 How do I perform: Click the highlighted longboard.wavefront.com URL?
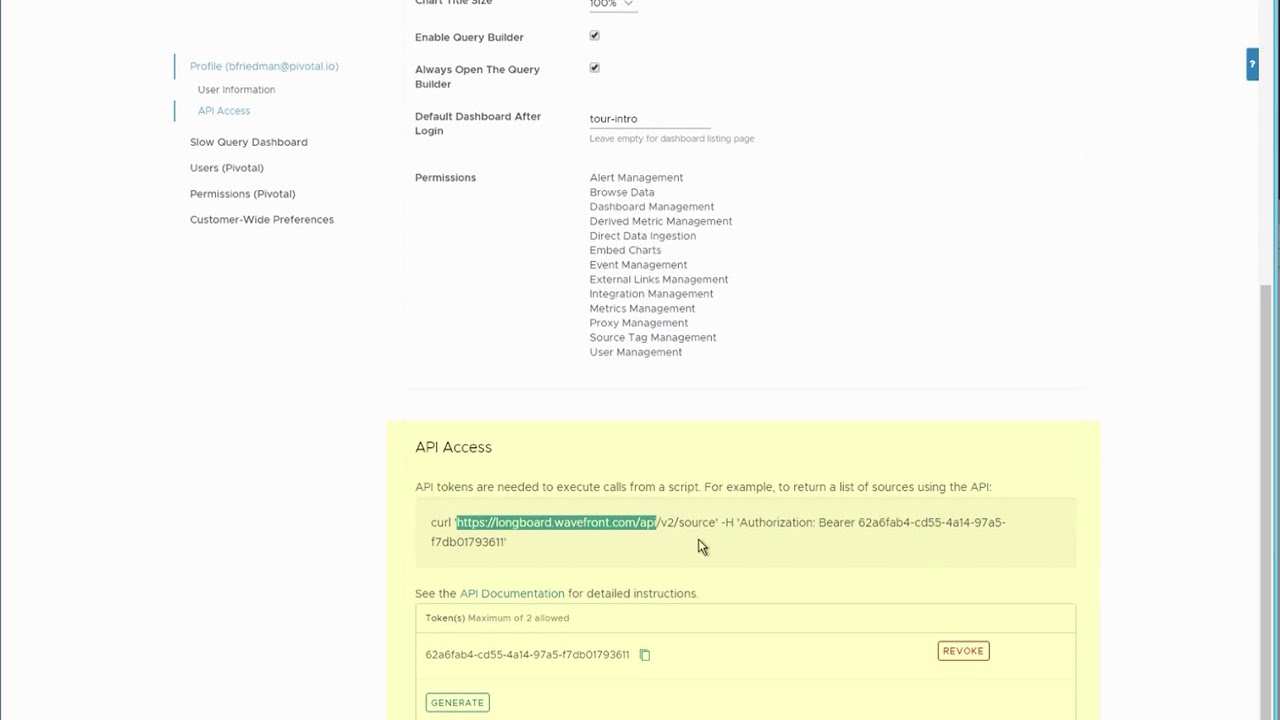pyautogui.click(x=556, y=523)
